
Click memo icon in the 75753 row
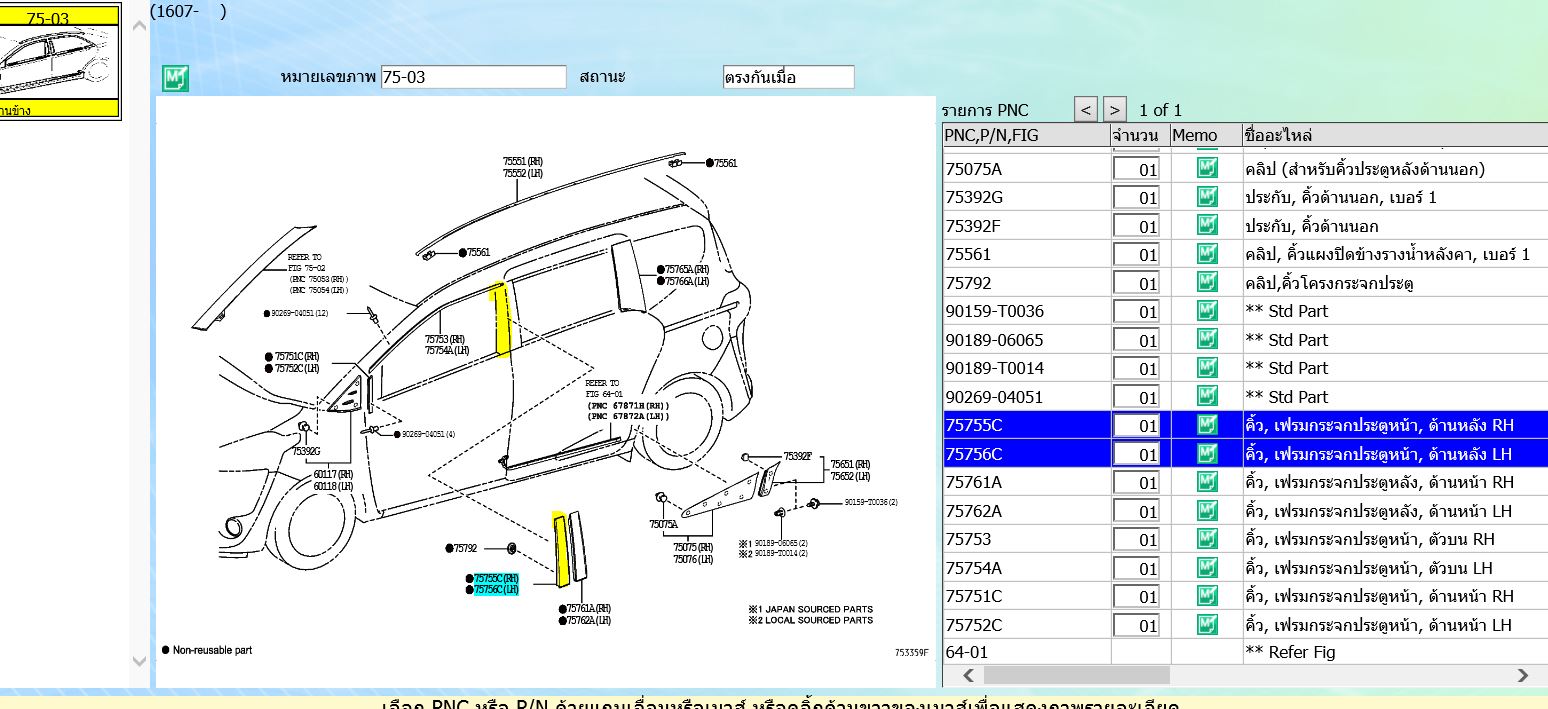point(1207,539)
